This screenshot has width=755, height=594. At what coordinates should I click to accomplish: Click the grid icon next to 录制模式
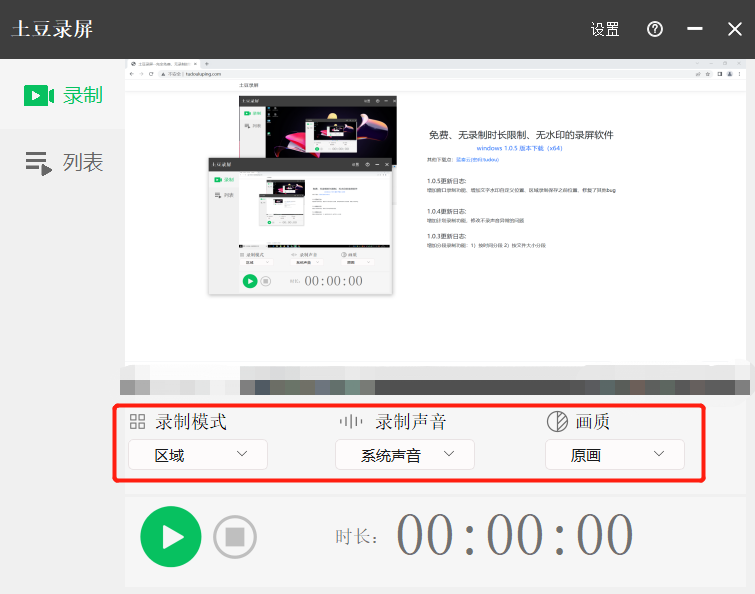(x=137, y=422)
